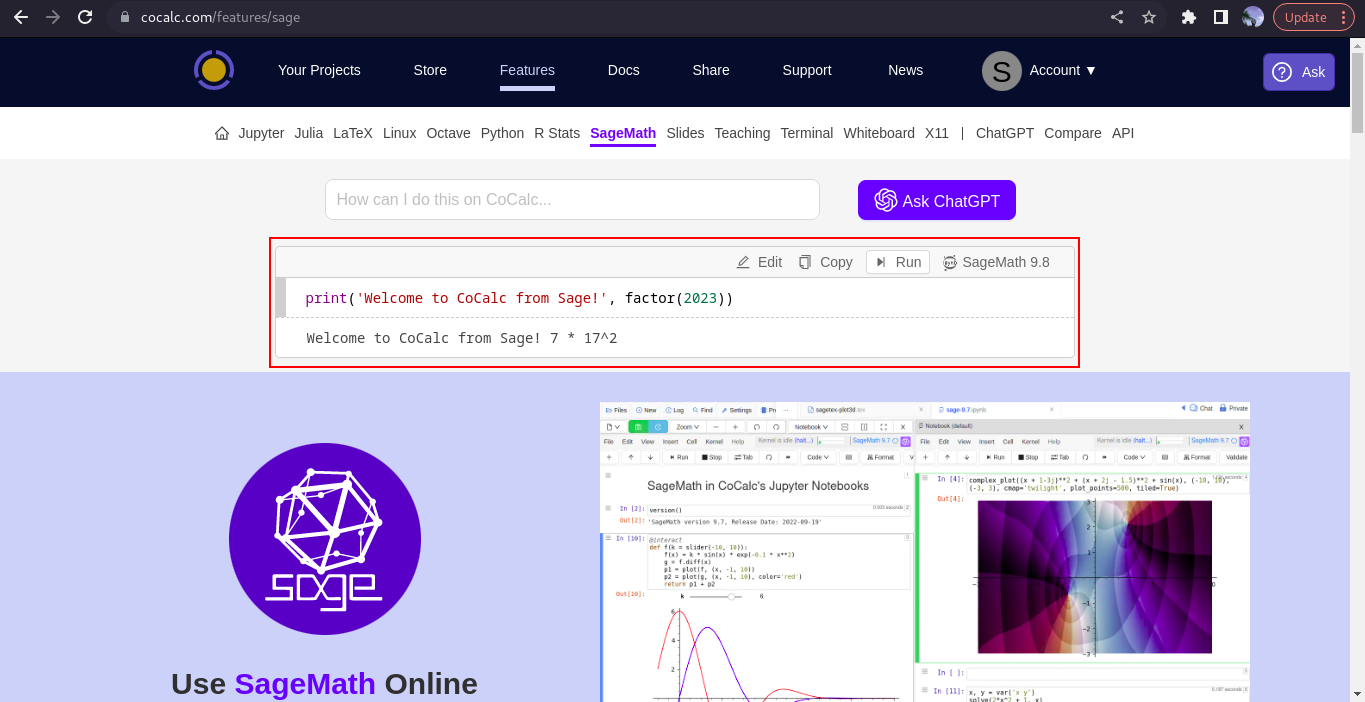
Task: Open the X11 features page
Action: 937,133
